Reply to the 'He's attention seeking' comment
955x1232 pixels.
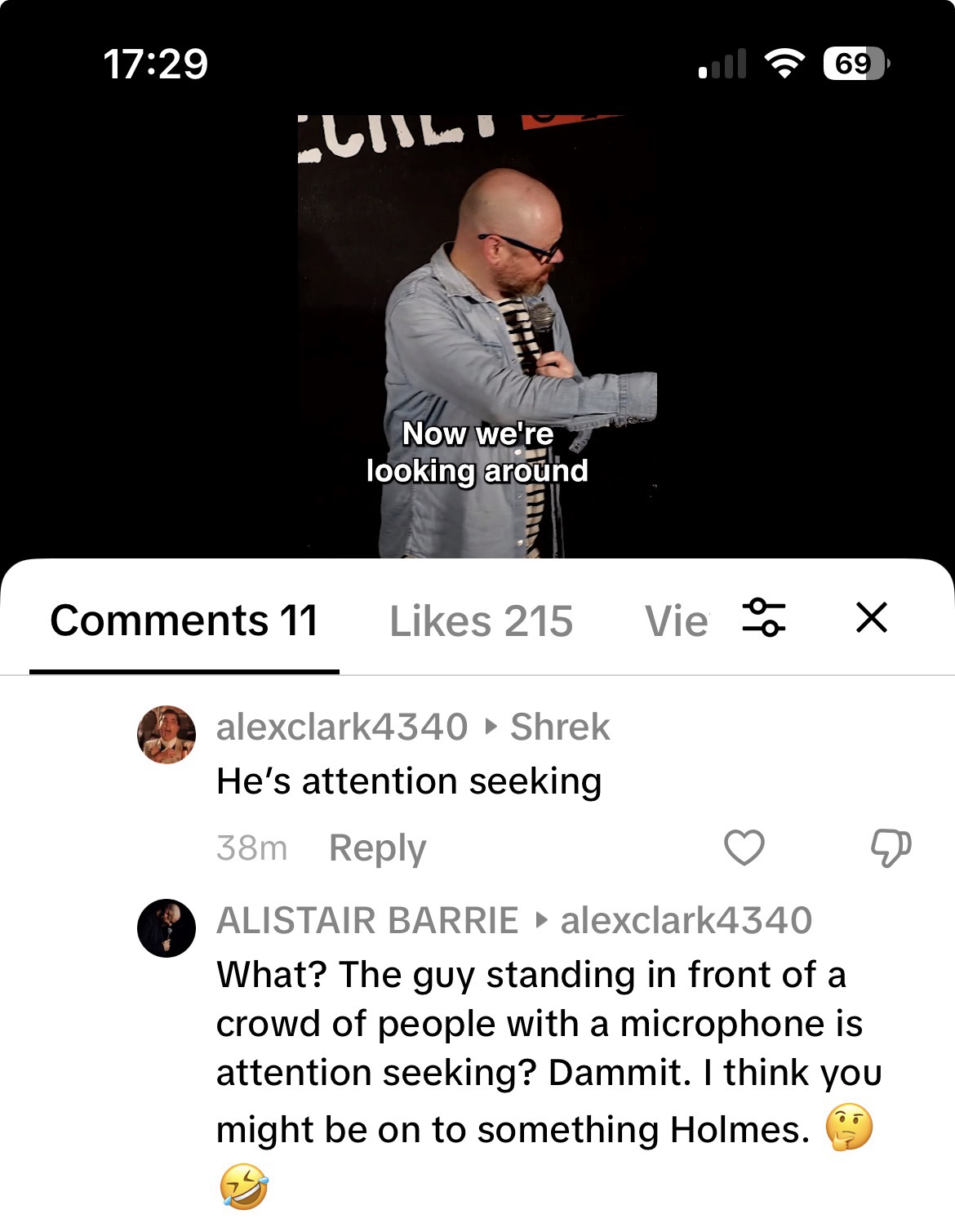(x=377, y=848)
